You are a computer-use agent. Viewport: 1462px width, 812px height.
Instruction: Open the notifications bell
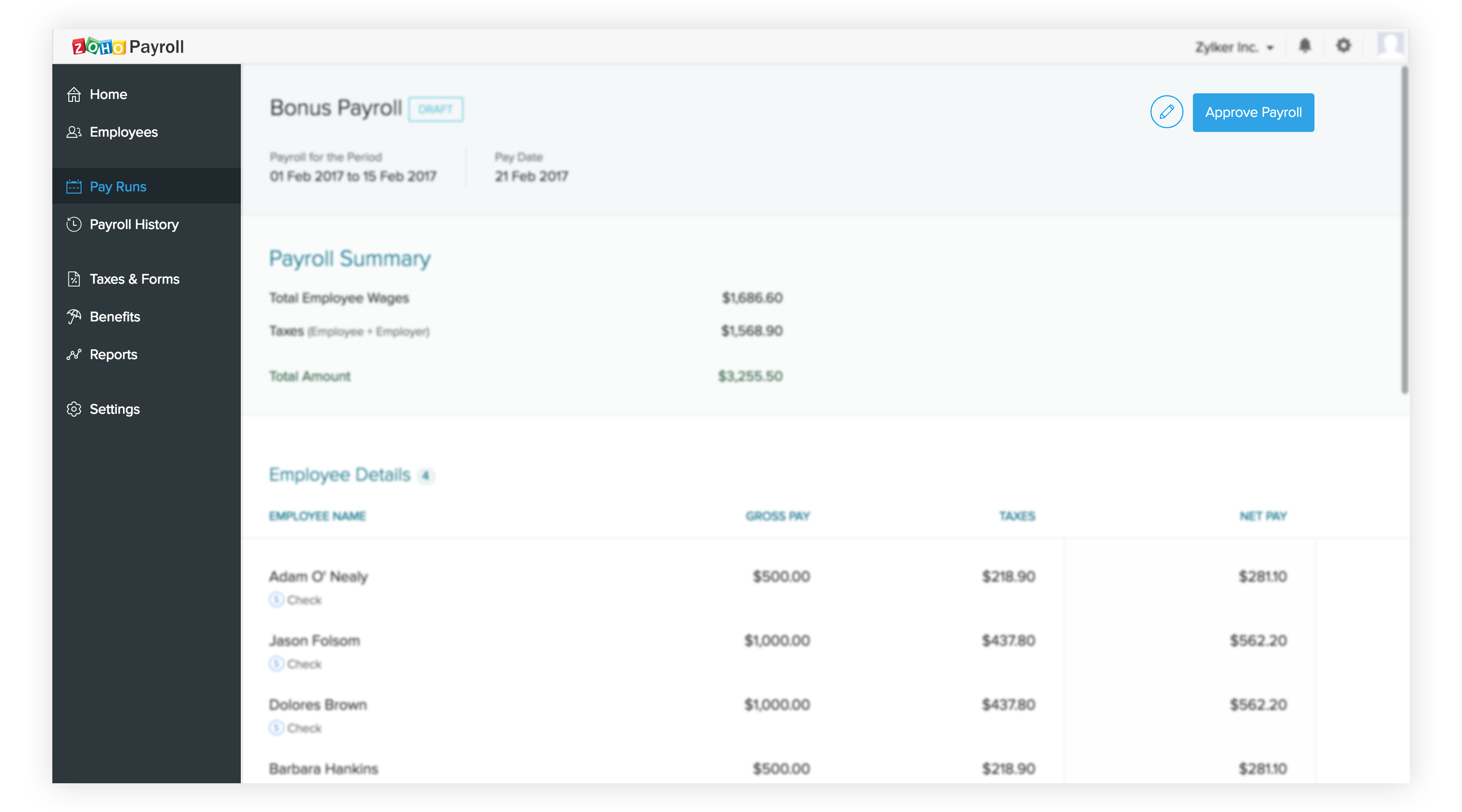1305,46
